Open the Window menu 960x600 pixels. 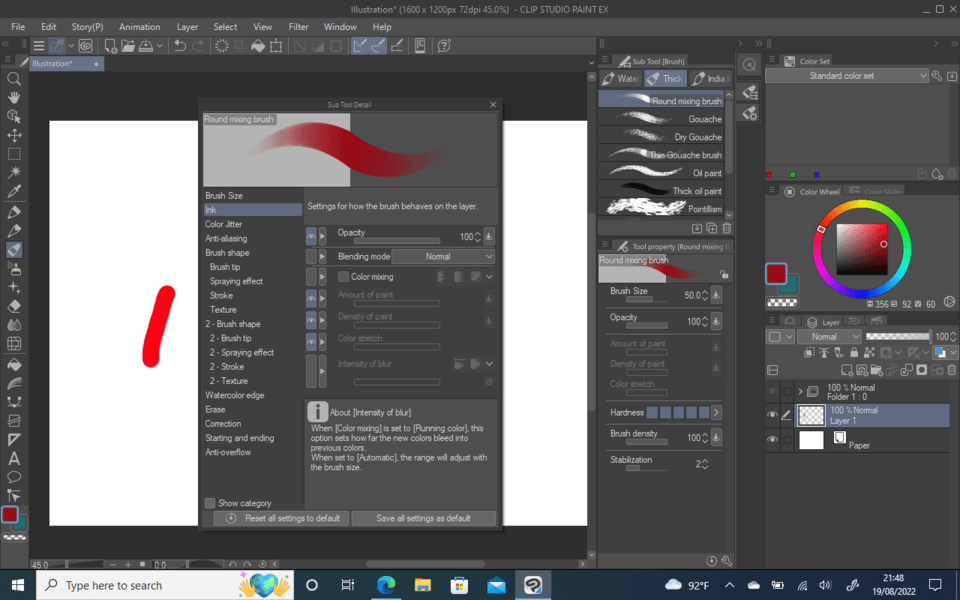point(341,27)
